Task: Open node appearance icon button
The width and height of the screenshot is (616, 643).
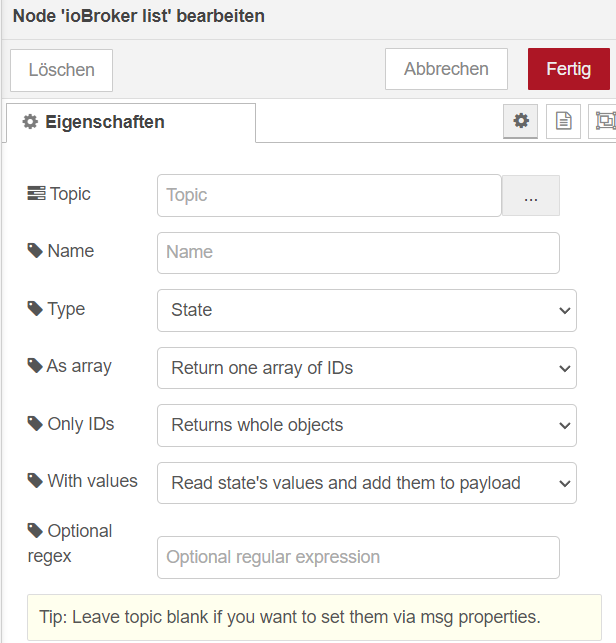Action: pyautogui.click(x=604, y=121)
